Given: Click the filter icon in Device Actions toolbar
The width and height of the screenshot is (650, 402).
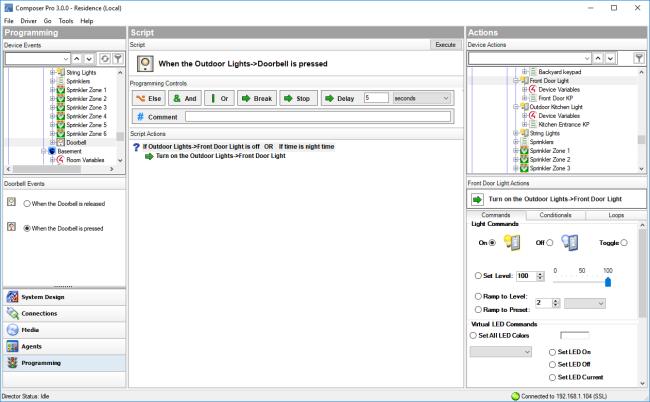Looking at the screenshot, I should [639, 58].
